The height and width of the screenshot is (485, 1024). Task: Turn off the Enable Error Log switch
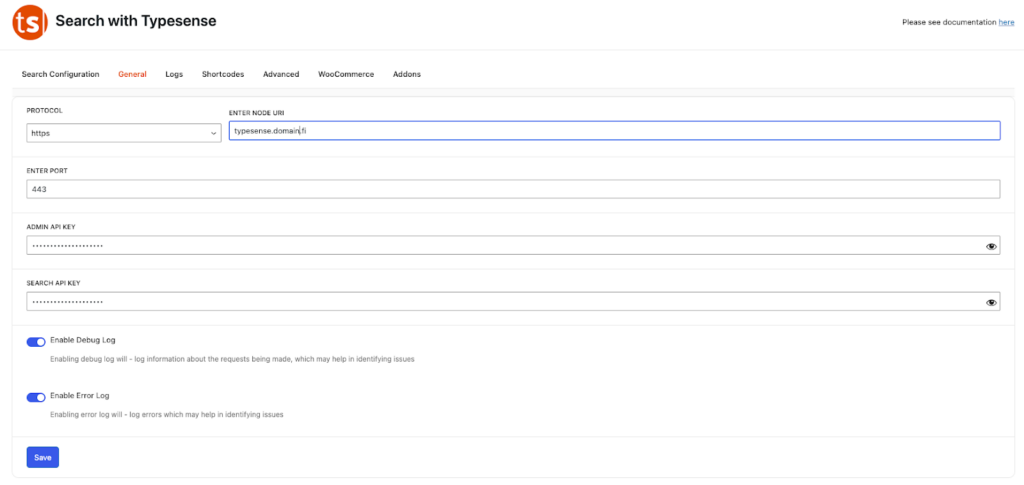(x=36, y=397)
